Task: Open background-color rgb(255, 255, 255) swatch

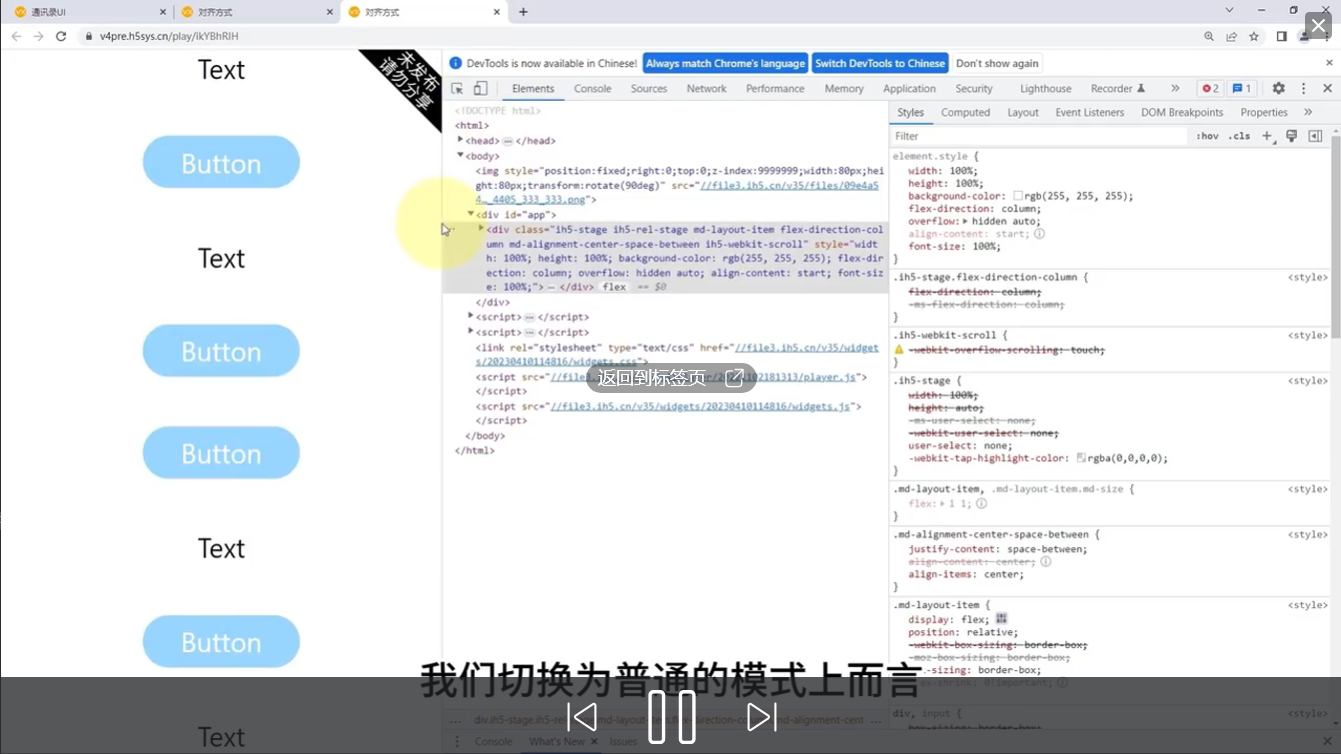Action: [1018, 196]
